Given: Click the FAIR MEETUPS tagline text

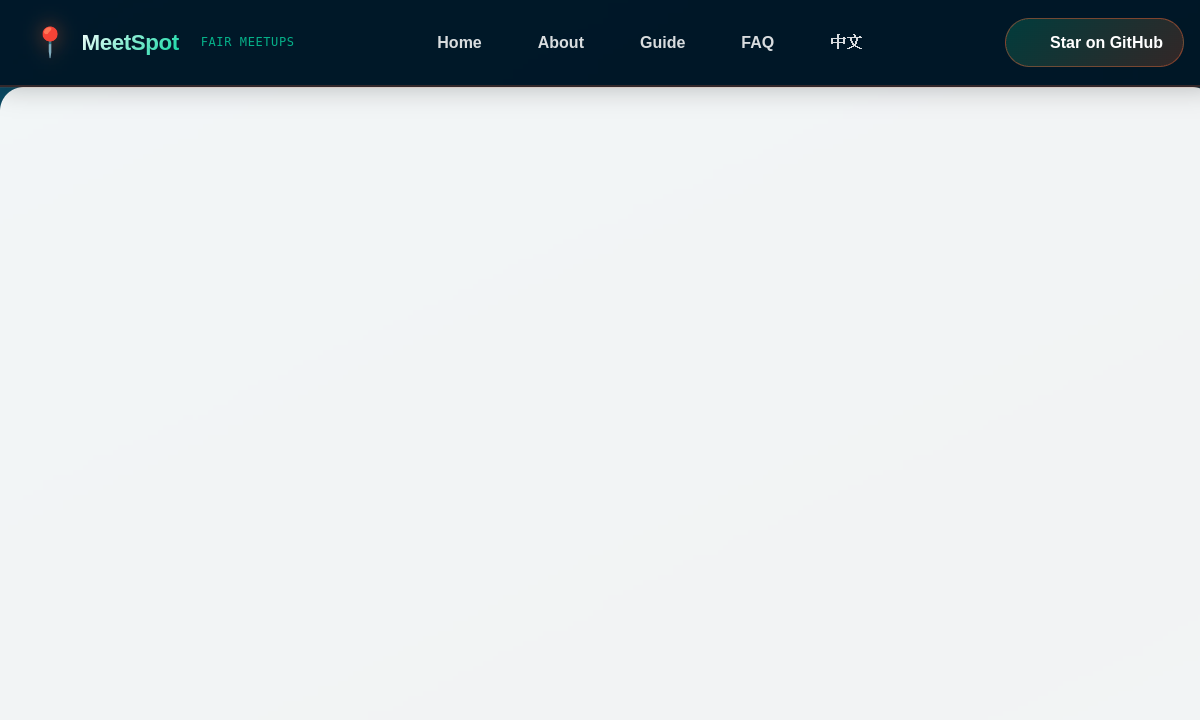Looking at the screenshot, I should click(247, 42).
